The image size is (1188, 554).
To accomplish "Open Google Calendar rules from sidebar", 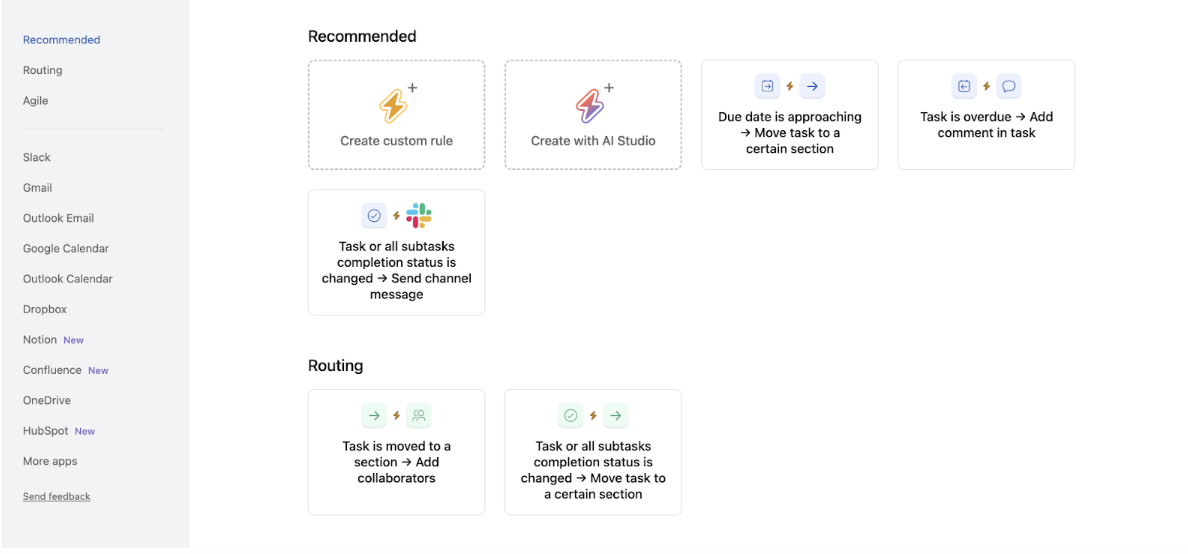I will pyautogui.click(x=66, y=249).
